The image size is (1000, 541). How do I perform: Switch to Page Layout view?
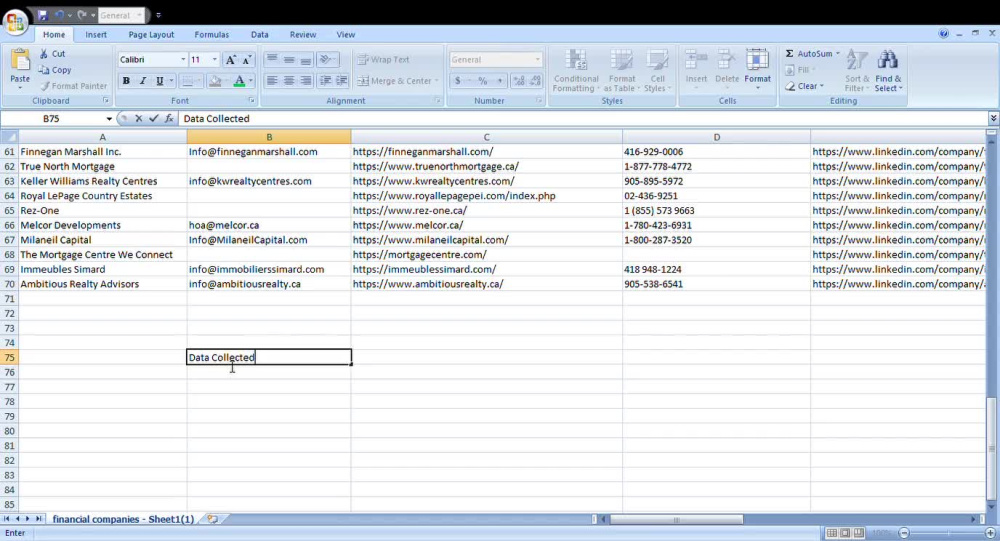(x=845, y=533)
